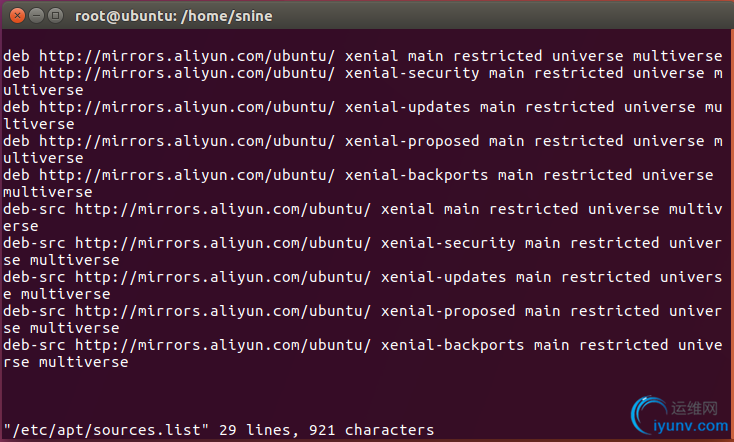The width and height of the screenshot is (734, 442).
Task: Click the word xenial-updates in deb line
Action: point(407,107)
